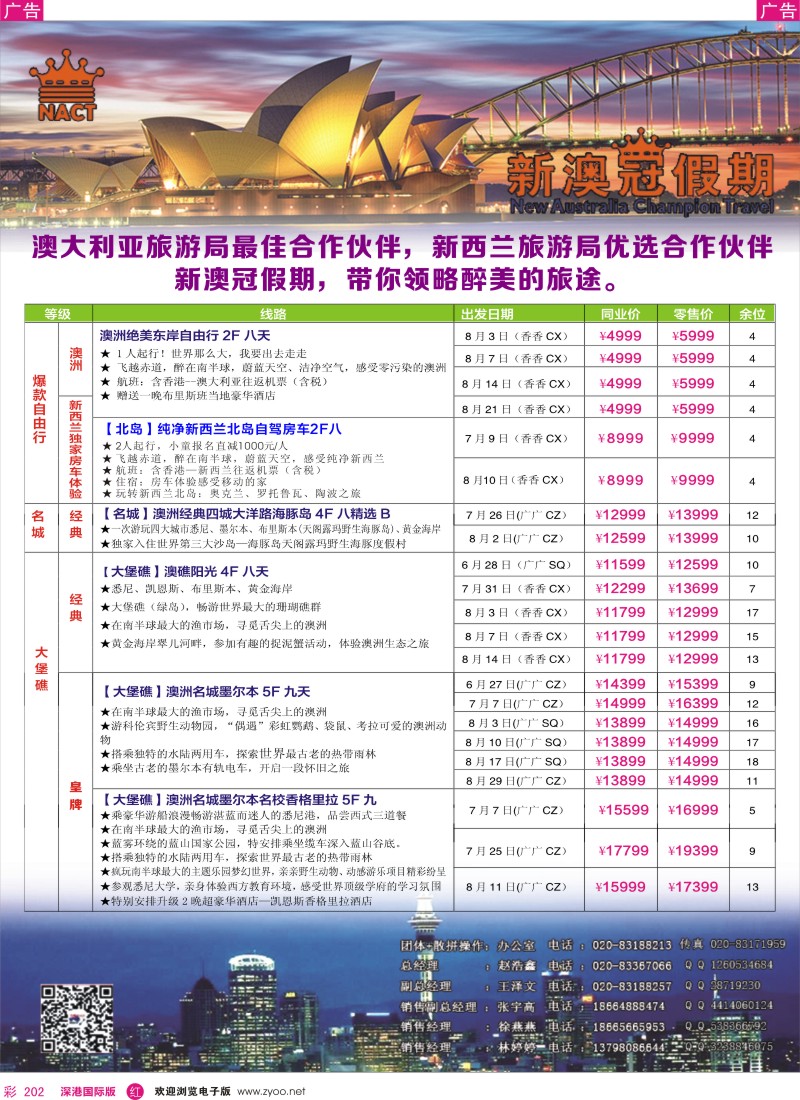Click deputy manager name 王泽文

pos(516,986)
